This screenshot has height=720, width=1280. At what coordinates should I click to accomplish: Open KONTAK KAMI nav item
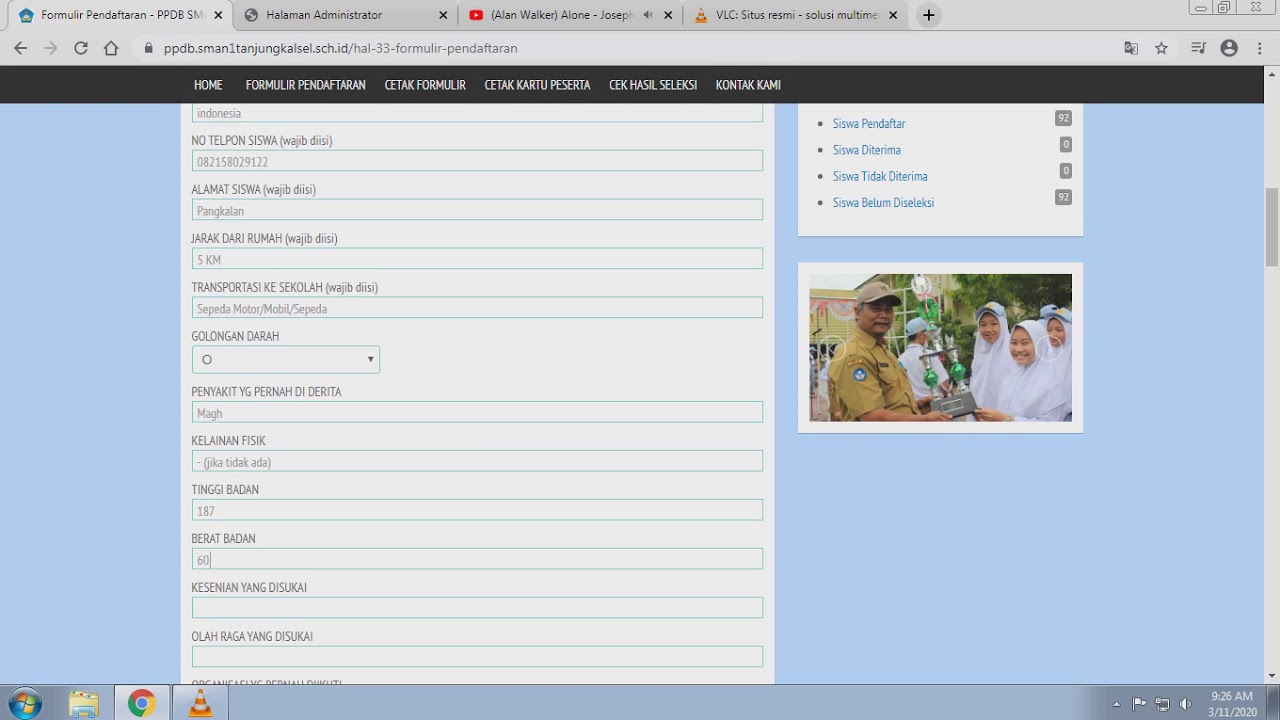pyautogui.click(x=748, y=85)
